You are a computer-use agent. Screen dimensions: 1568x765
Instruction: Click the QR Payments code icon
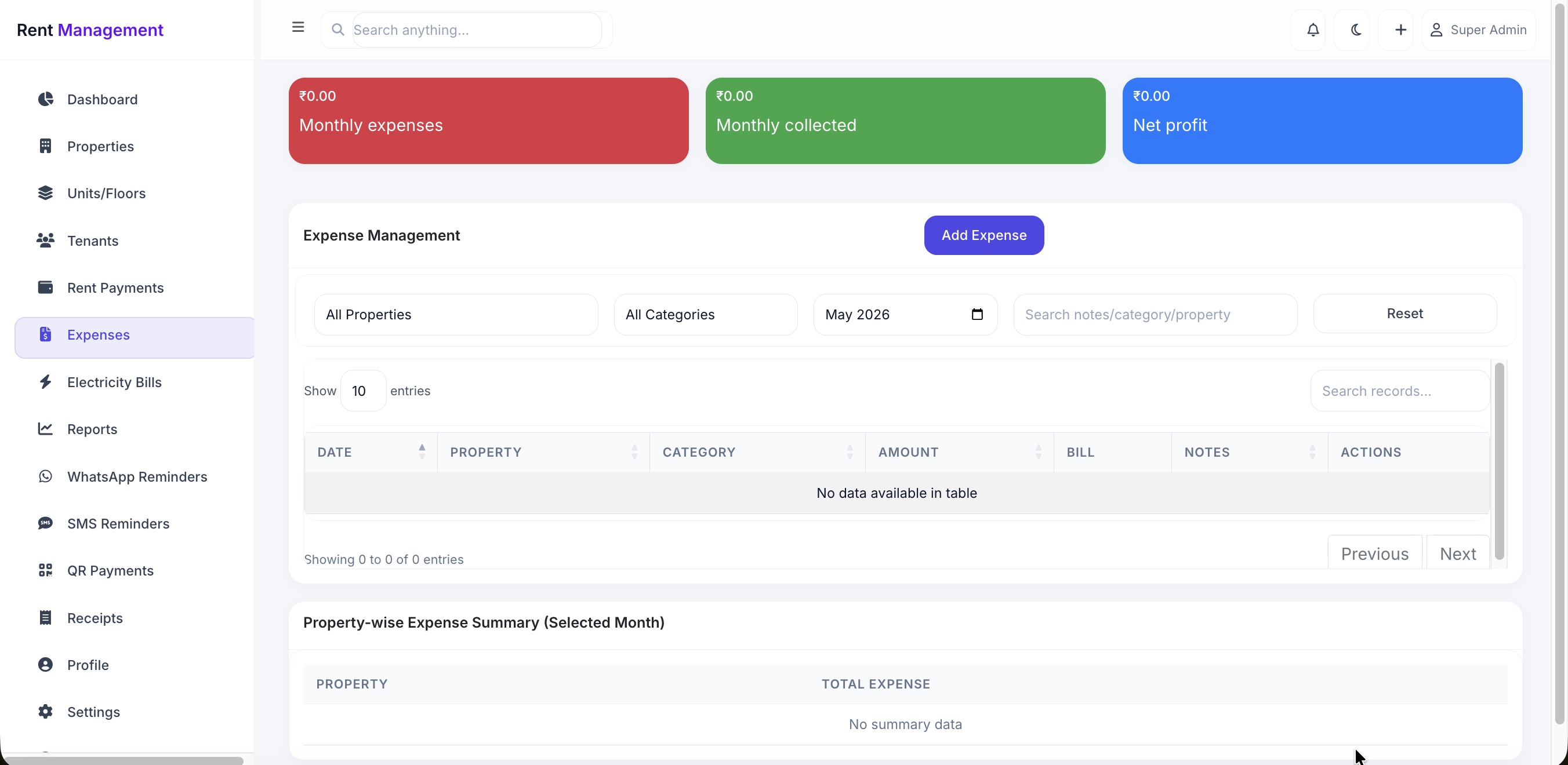[x=46, y=570]
